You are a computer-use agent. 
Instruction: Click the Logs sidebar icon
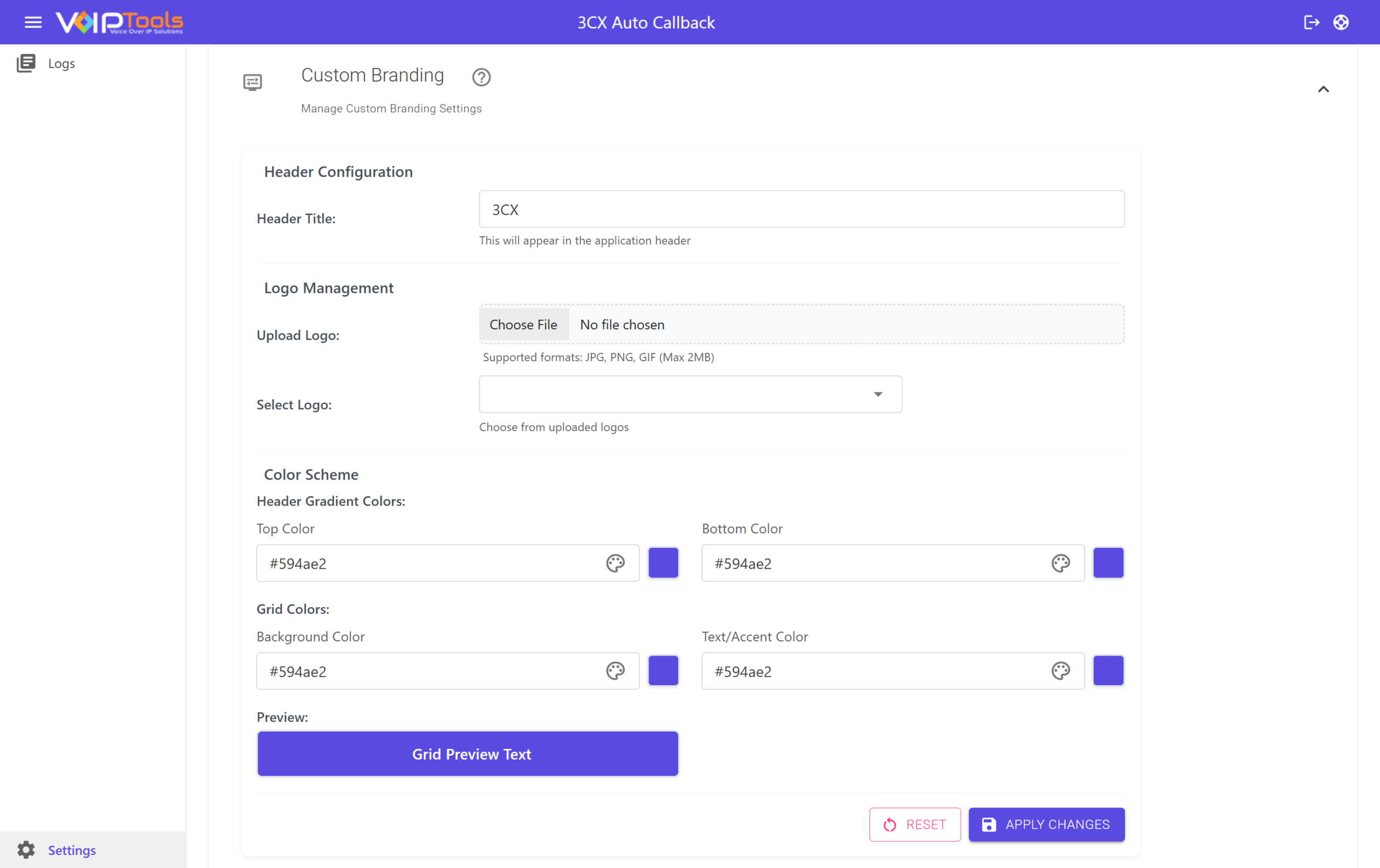[x=26, y=63]
